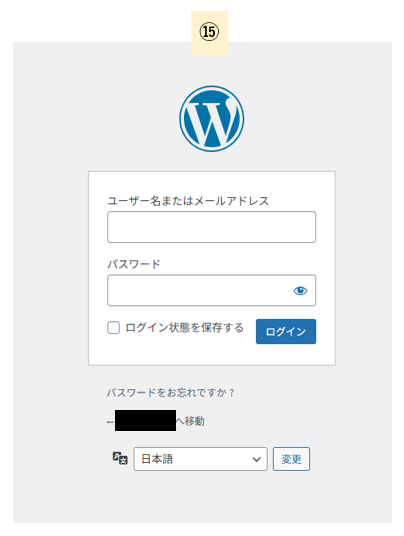
Task: Focus the パスワード input field
Action: pyautogui.click(x=212, y=290)
